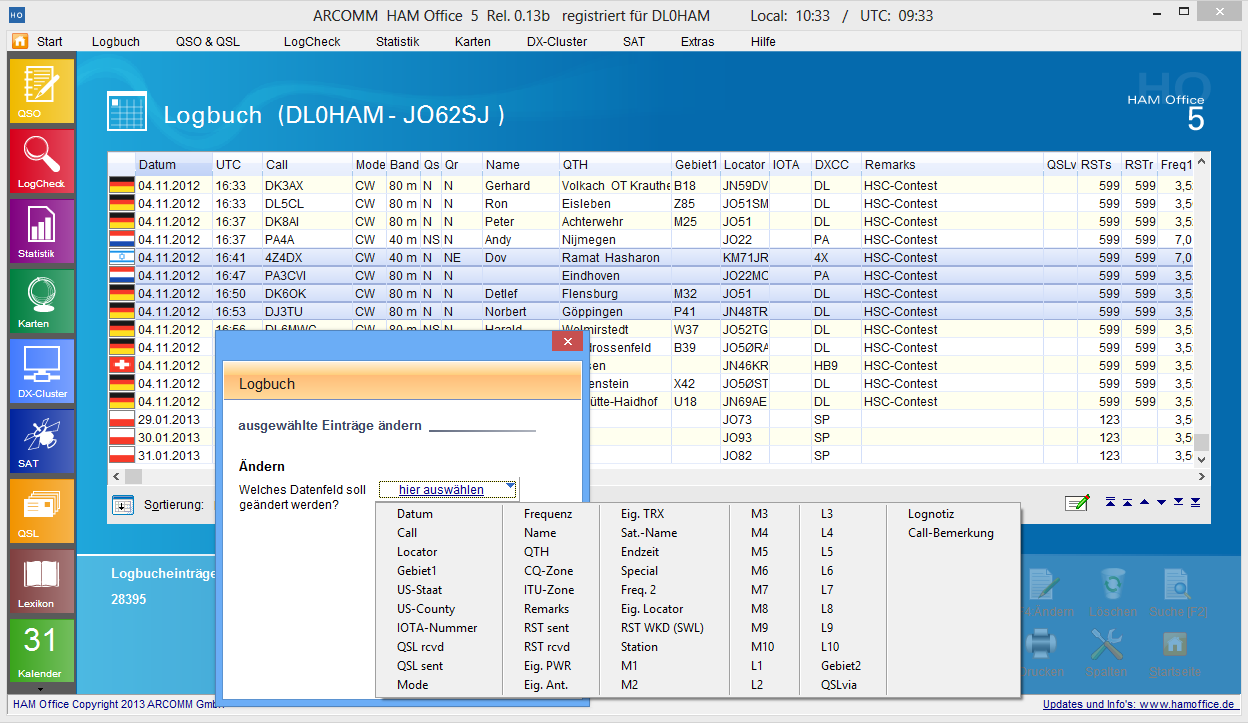Click the Startseite home icon
This screenshot has height=723, width=1248.
pos(1175,644)
